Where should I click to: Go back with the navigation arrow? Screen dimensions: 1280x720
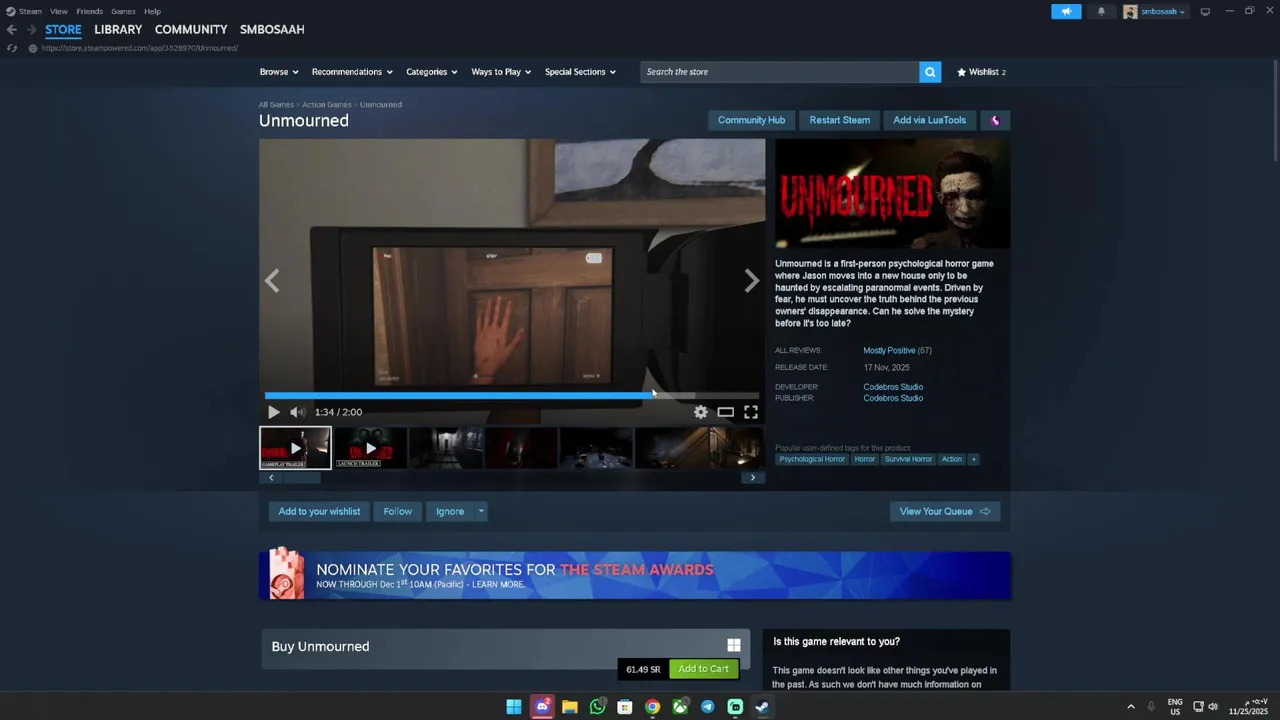(11, 29)
